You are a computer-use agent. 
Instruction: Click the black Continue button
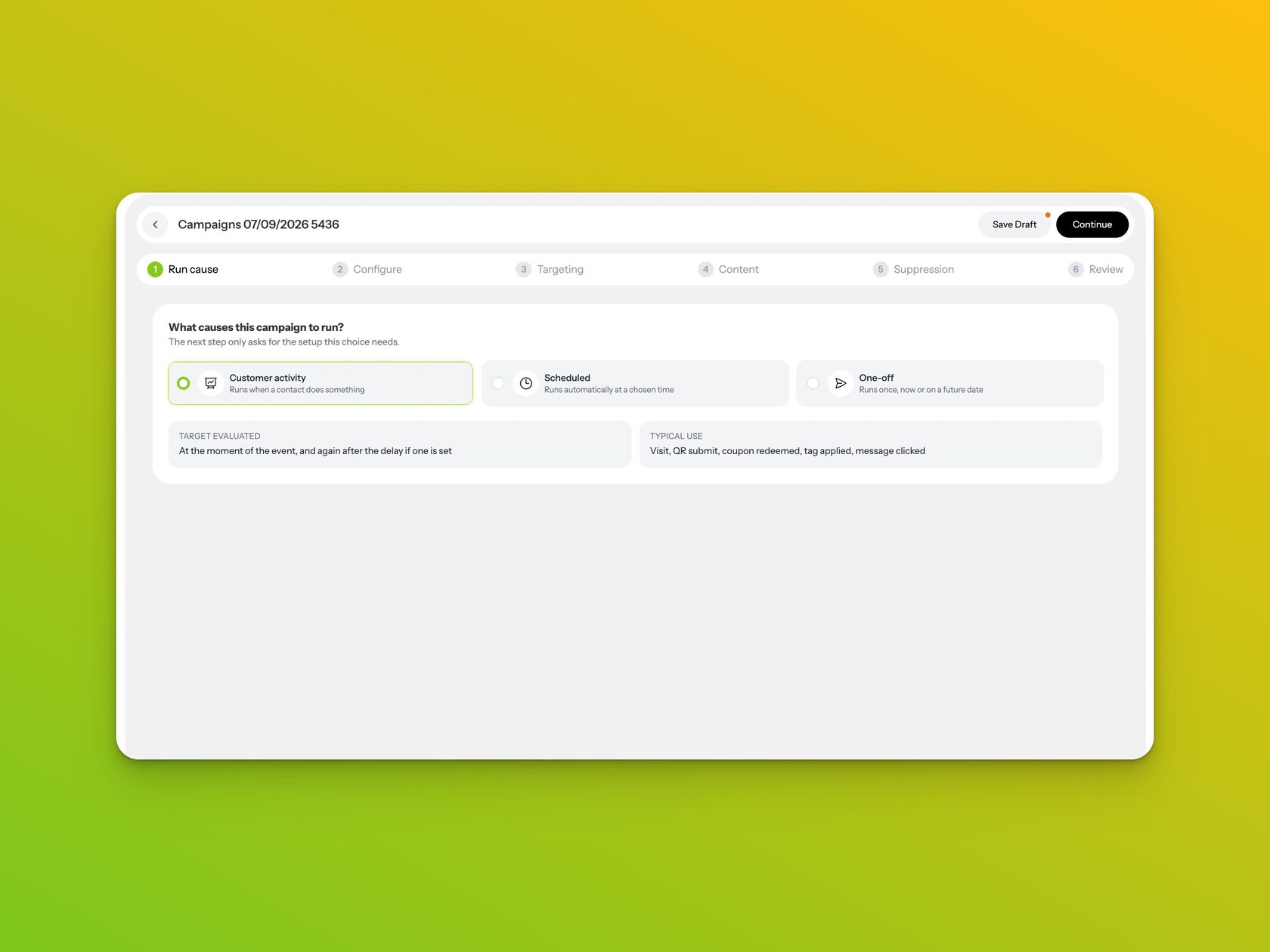point(1092,224)
